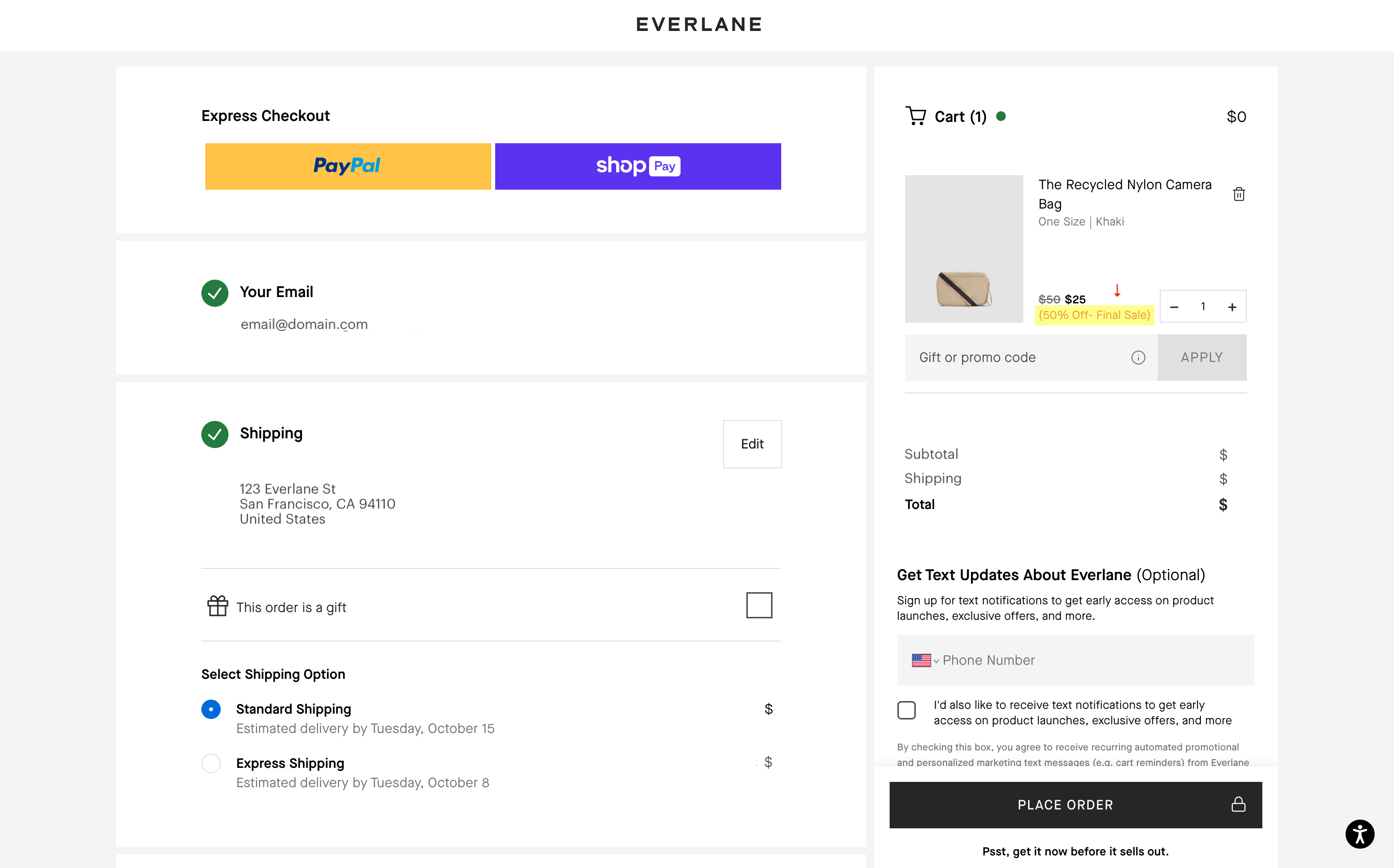Image resolution: width=1394 pixels, height=868 pixels.
Task: Select the Standard Shipping radio option
Action: click(211, 710)
